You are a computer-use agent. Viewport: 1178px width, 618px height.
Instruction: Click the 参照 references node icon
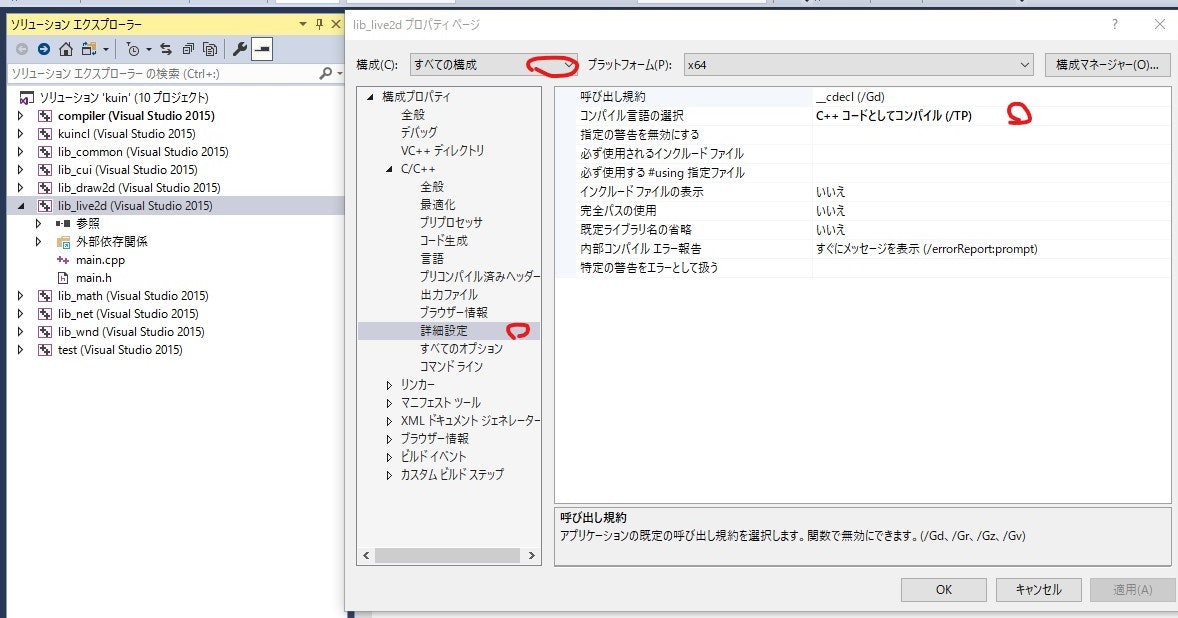[x=63, y=224]
